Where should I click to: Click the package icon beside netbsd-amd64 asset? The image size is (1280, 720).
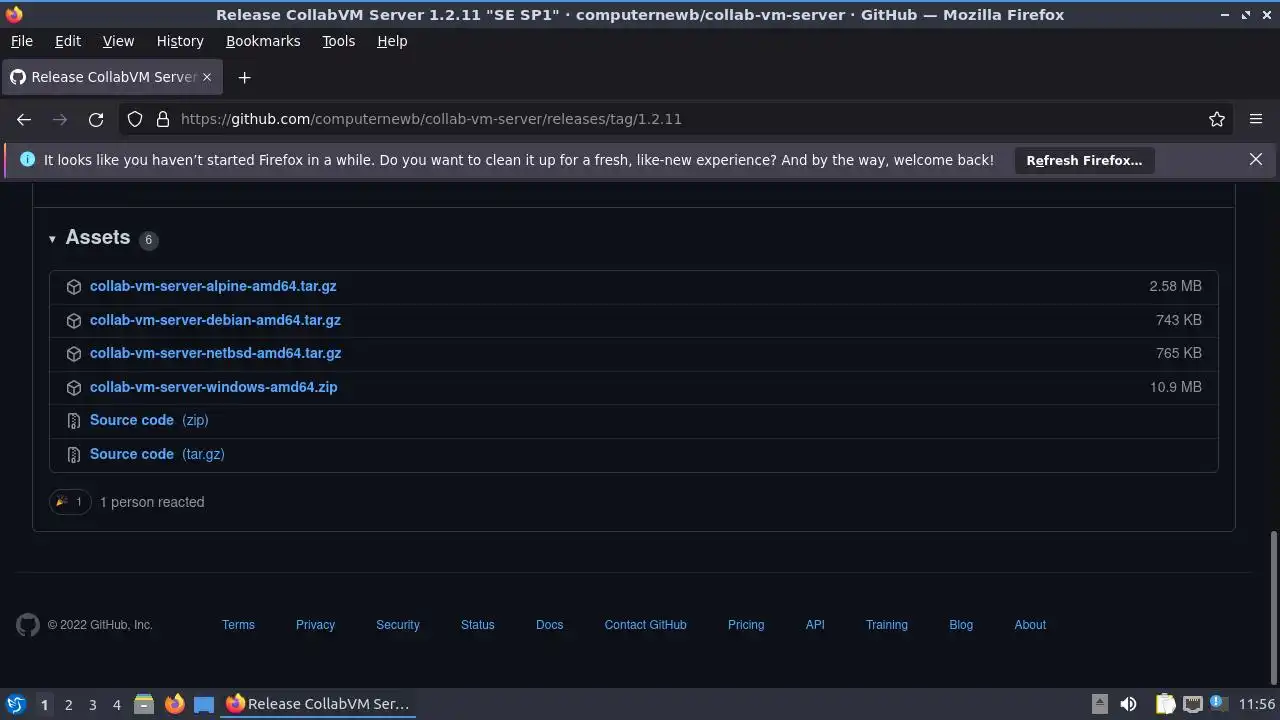coord(74,354)
